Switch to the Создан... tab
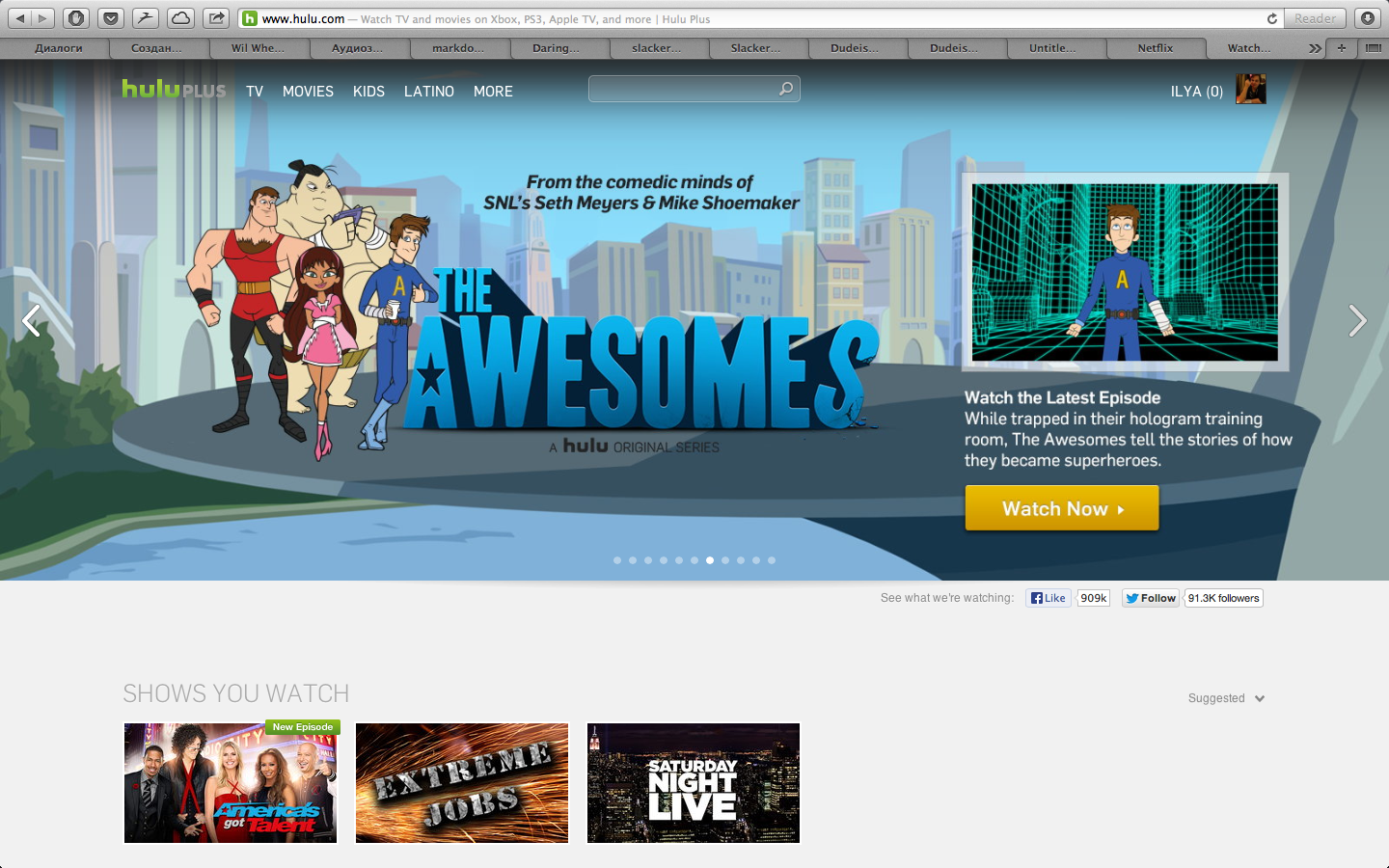The width and height of the screenshot is (1389, 868). [157, 47]
